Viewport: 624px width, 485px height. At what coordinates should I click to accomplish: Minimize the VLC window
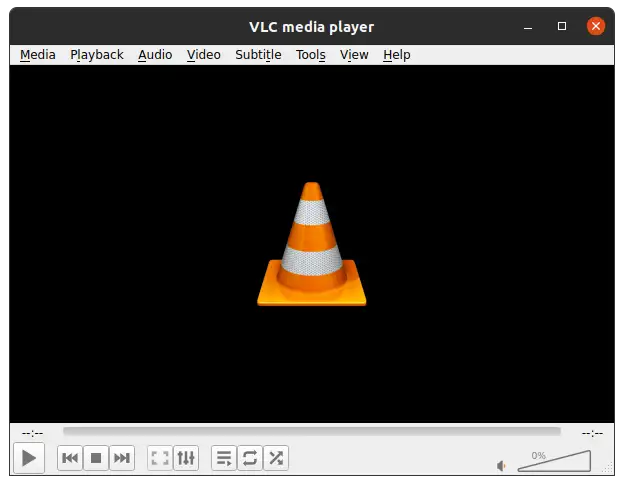[528, 27]
